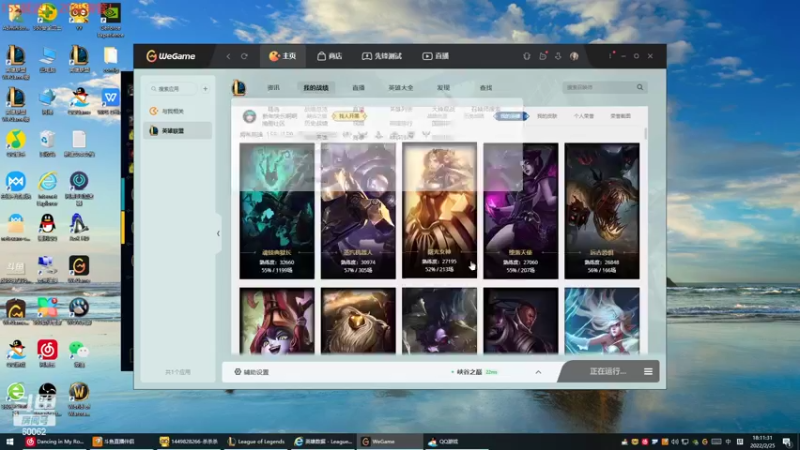The image size is (800, 450).
Task: Select the Thresh champion card
Action: (277, 211)
